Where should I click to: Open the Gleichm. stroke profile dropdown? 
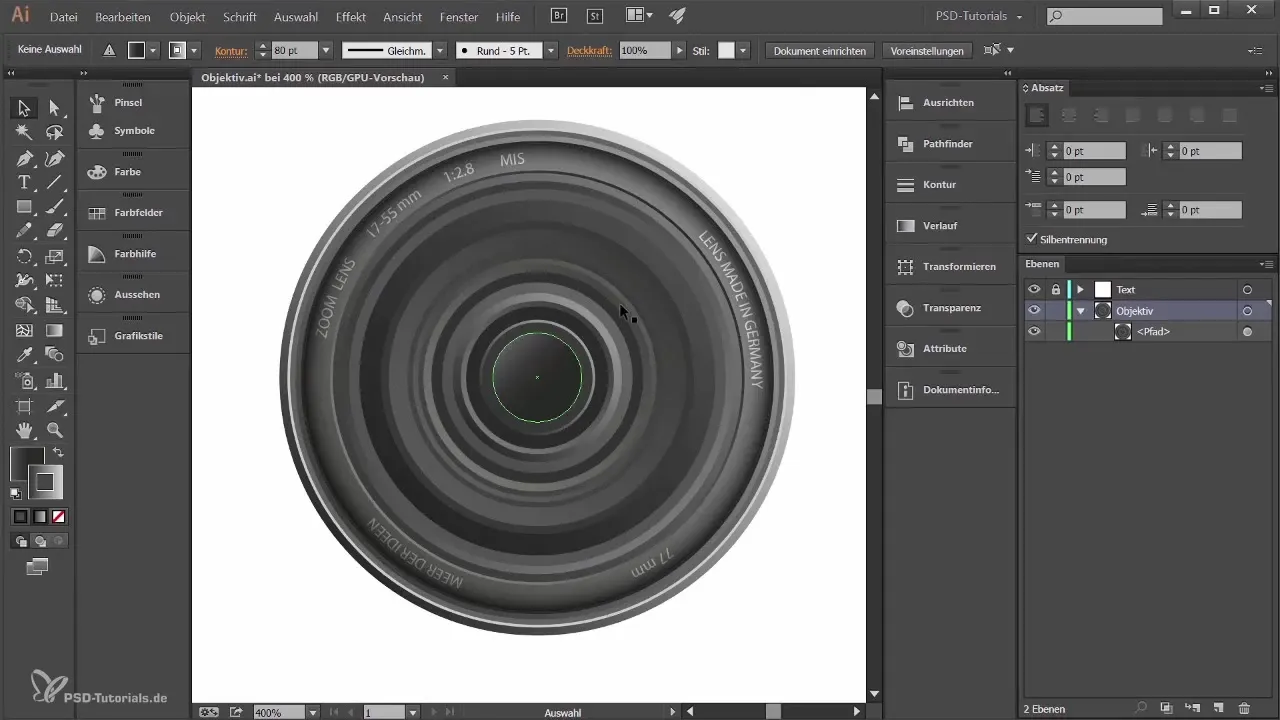pos(441,50)
